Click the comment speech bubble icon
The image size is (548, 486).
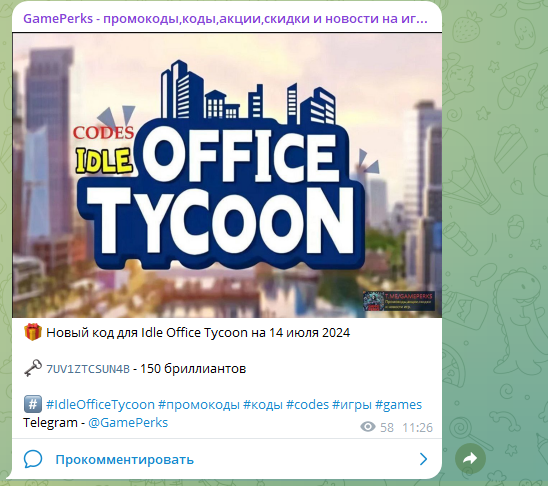click(33, 459)
